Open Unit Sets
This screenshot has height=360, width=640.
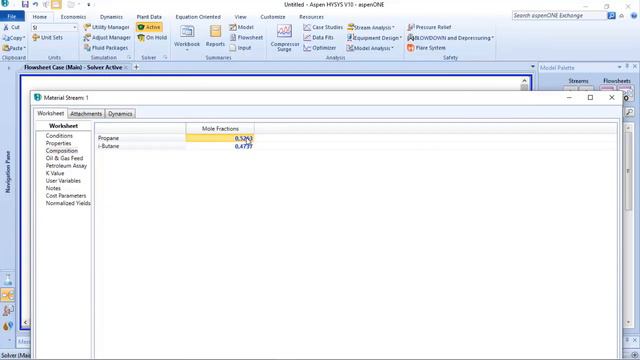48,38
